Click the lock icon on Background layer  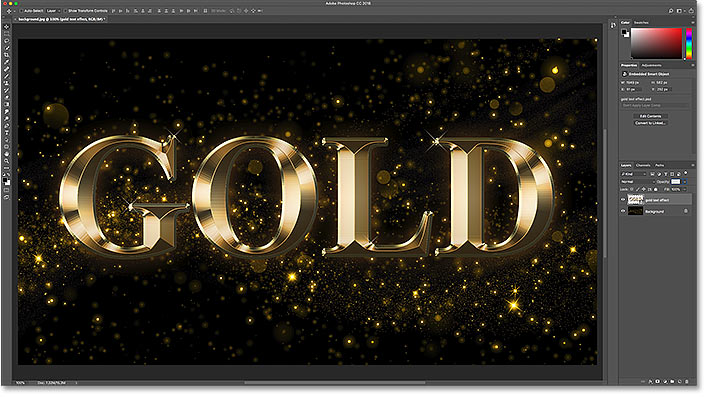click(686, 211)
